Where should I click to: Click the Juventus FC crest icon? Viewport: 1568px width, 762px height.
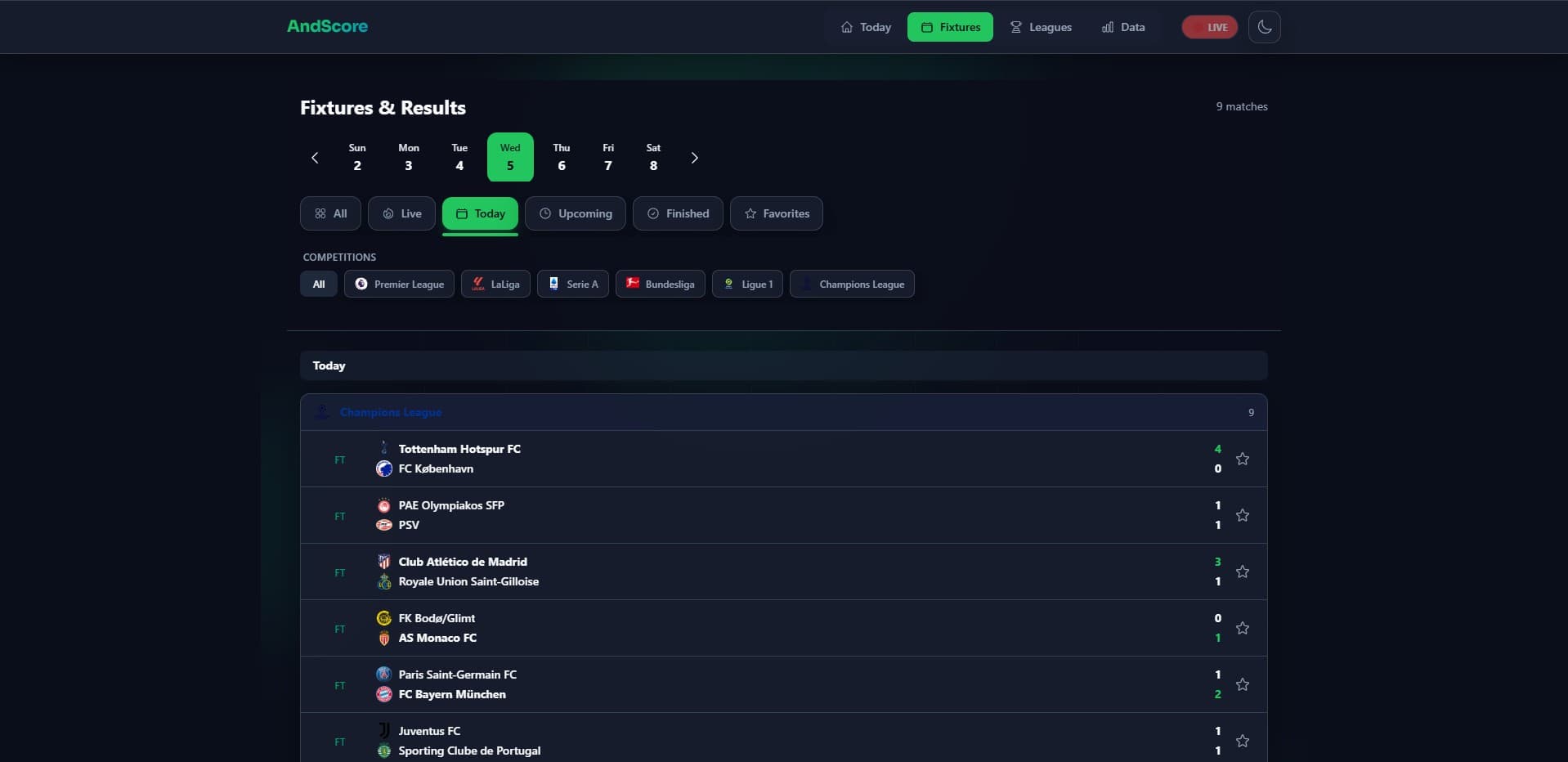pos(383,731)
